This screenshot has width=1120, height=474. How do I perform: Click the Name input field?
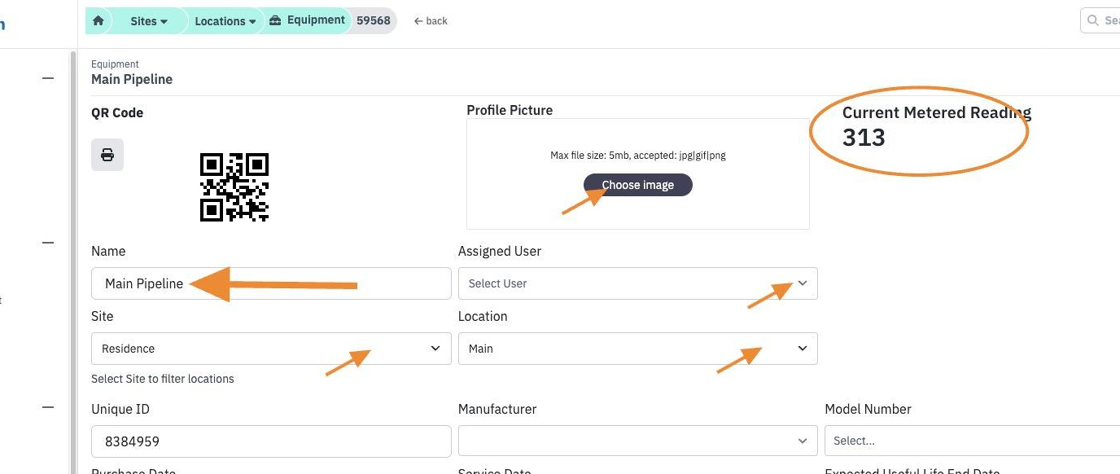[x=271, y=283]
